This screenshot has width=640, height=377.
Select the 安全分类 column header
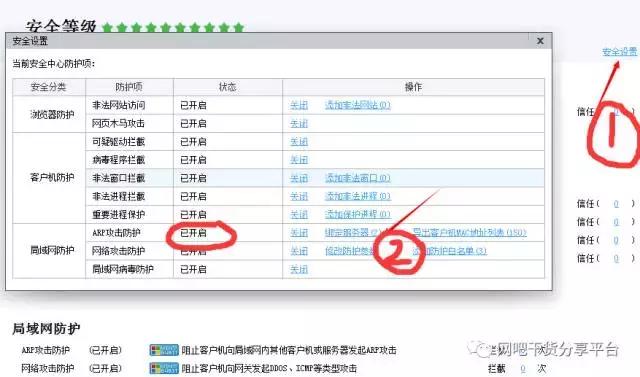coord(49,87)
